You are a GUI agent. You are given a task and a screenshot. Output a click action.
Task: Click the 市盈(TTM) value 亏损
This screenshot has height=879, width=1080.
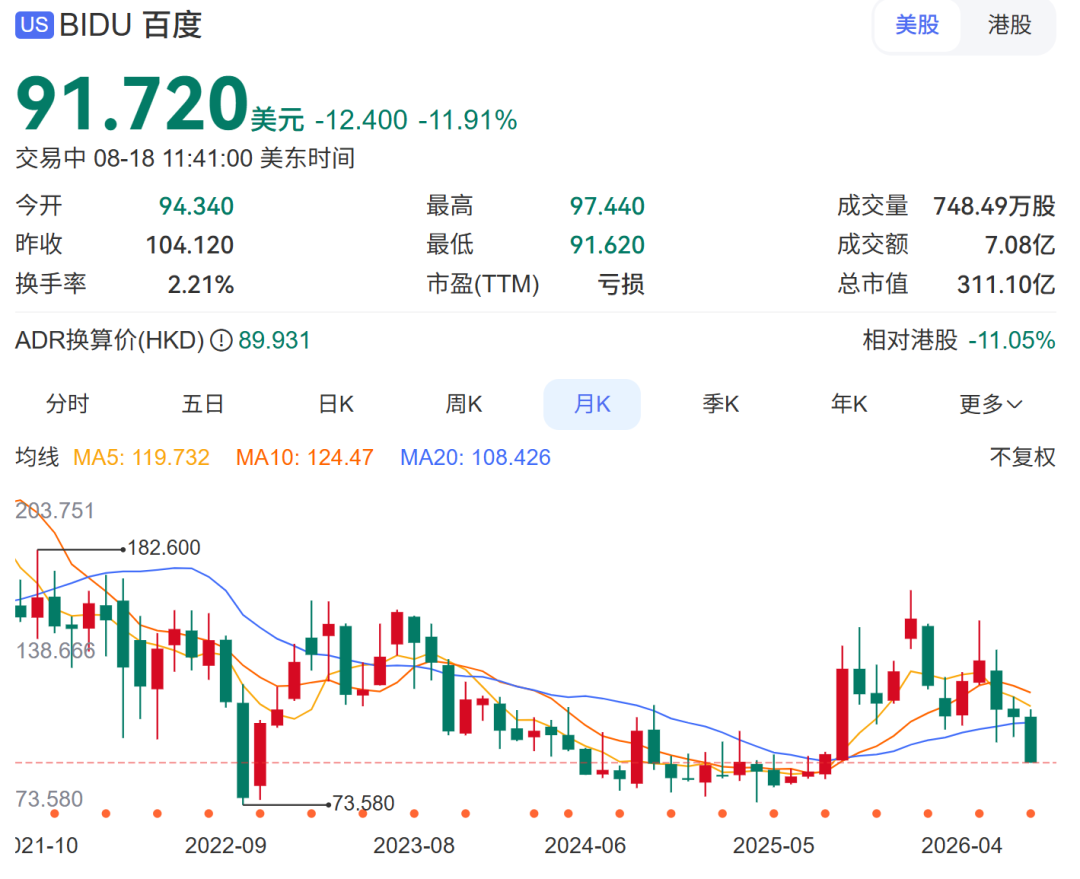click(x=621, y=284)
